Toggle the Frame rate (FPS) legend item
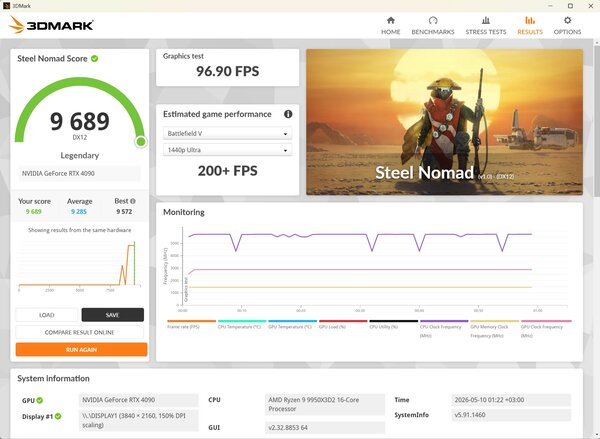The height and width of the screenshot is (439, 600). click(191, 324)
